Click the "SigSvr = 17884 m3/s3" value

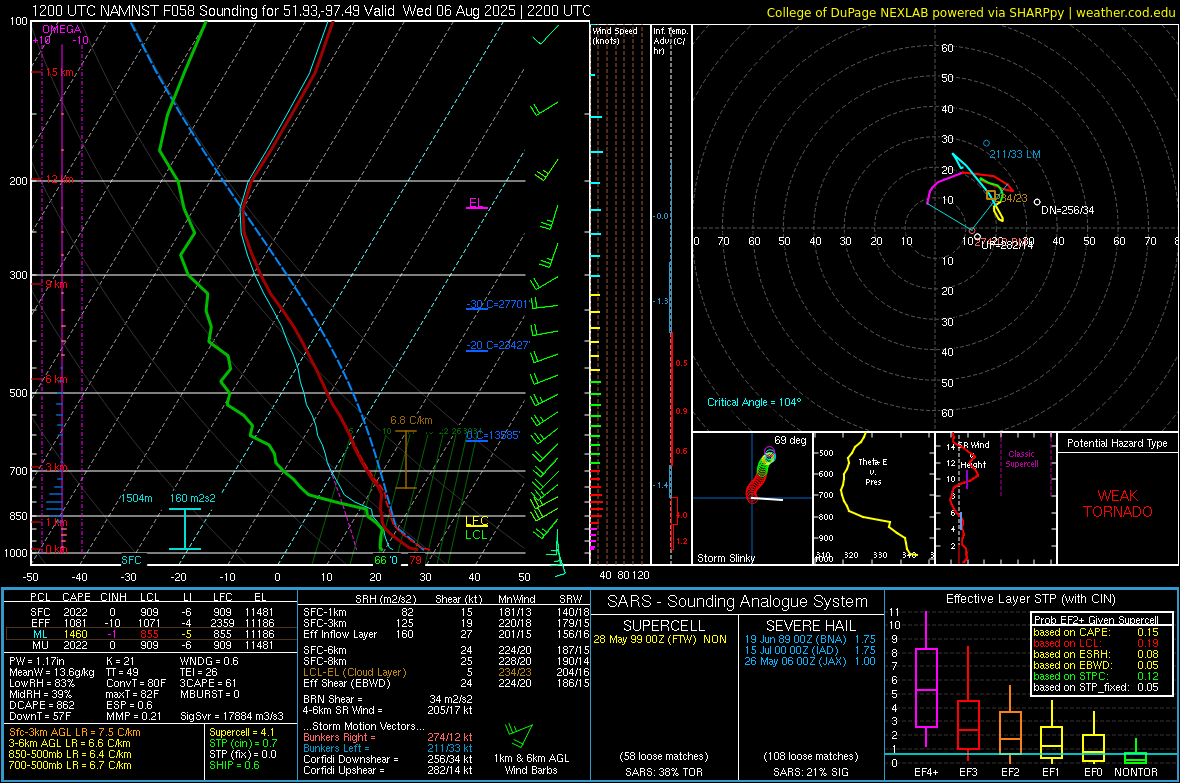click(232, 716)
